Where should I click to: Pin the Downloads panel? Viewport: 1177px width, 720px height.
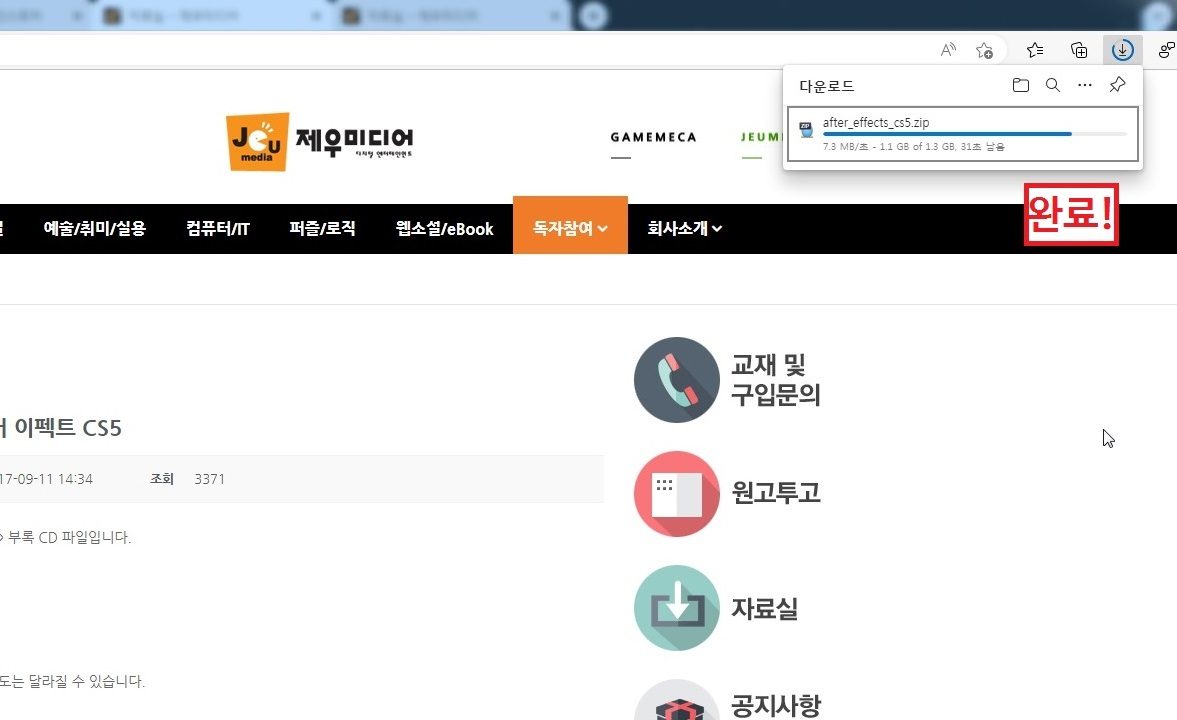(1117, 85)
